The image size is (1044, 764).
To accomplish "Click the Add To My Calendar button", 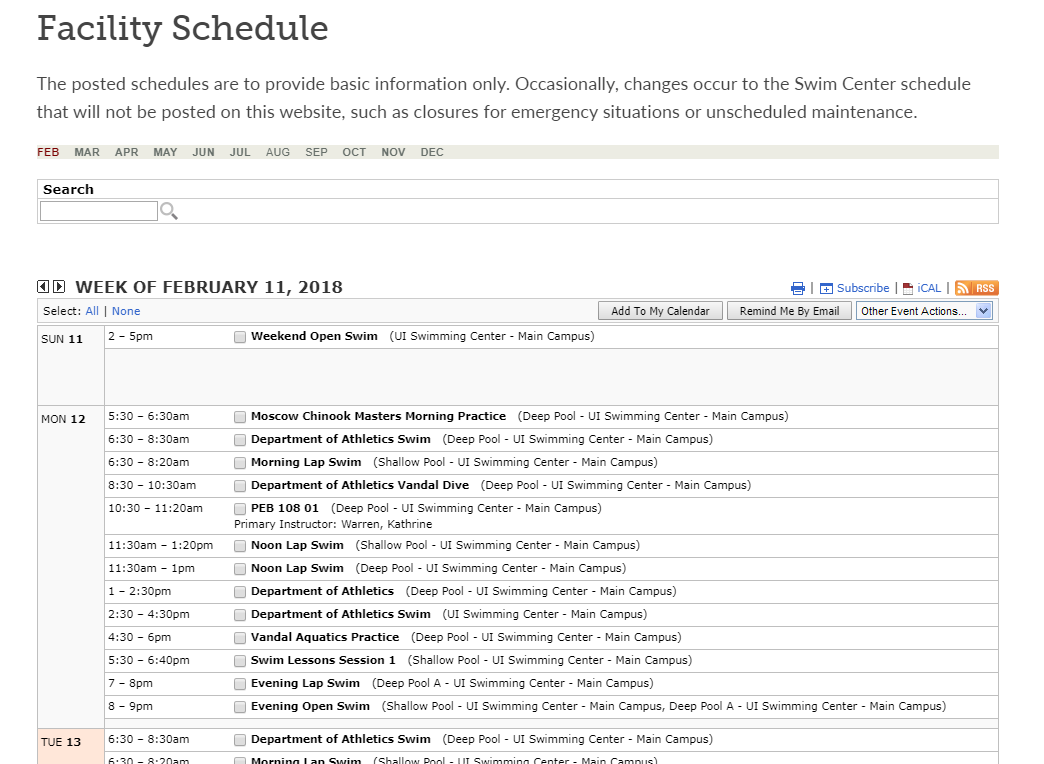I will point(660,311).
